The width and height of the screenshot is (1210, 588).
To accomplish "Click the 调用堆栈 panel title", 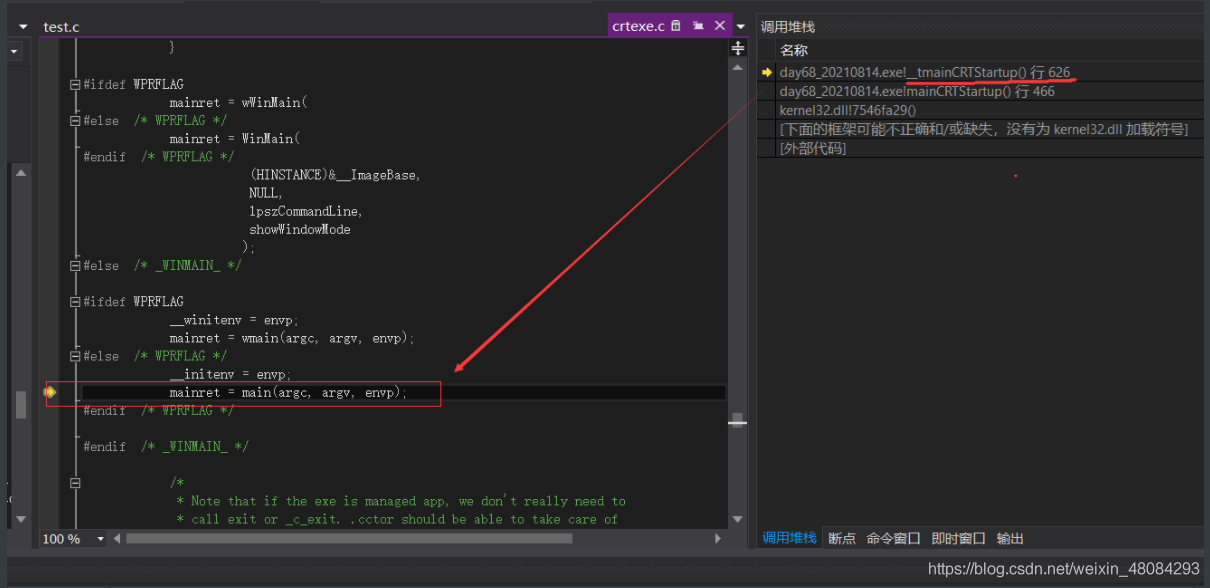I will [788, 27].
